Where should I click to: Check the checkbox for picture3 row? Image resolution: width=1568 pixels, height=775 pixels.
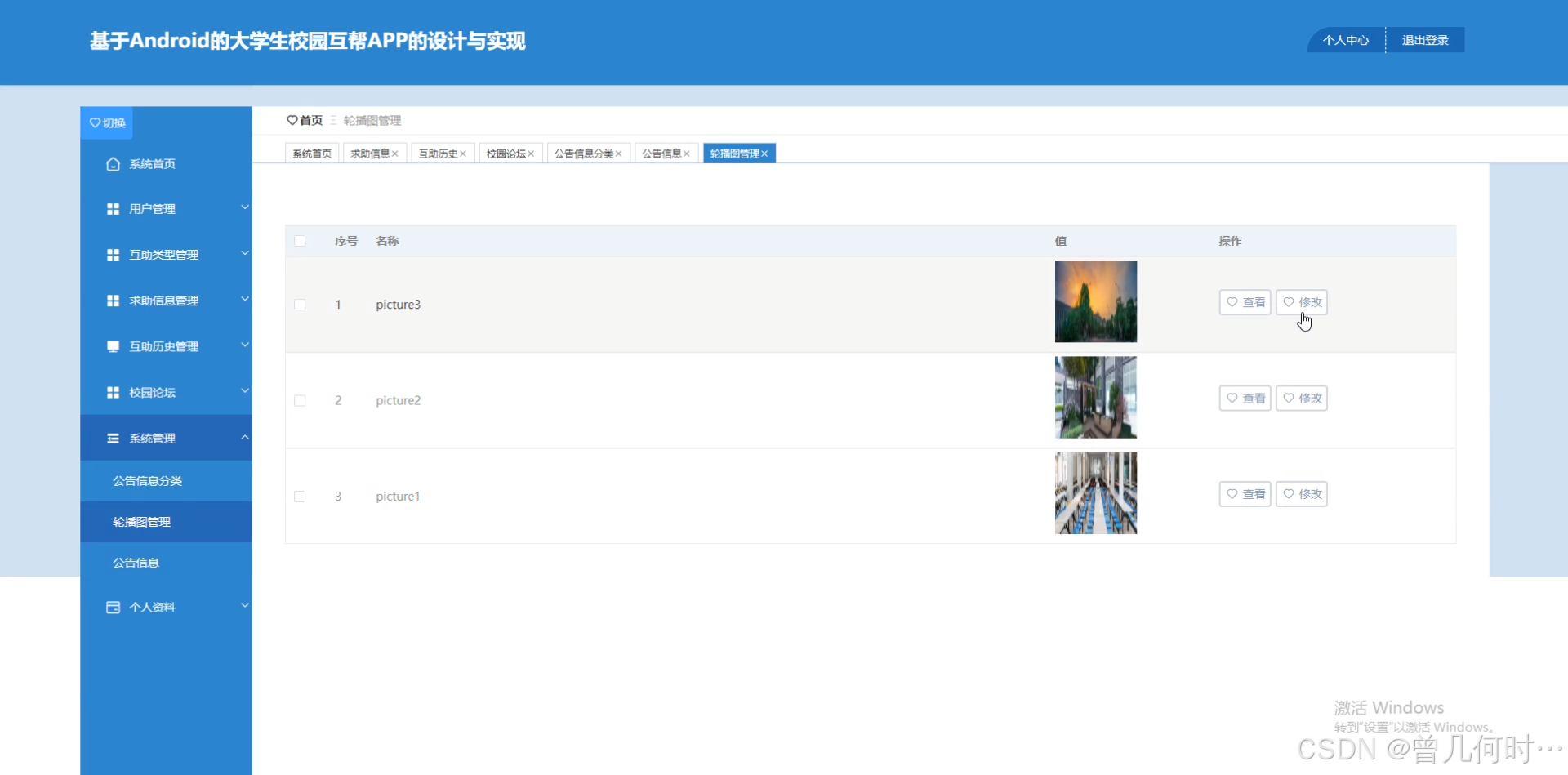300,305
